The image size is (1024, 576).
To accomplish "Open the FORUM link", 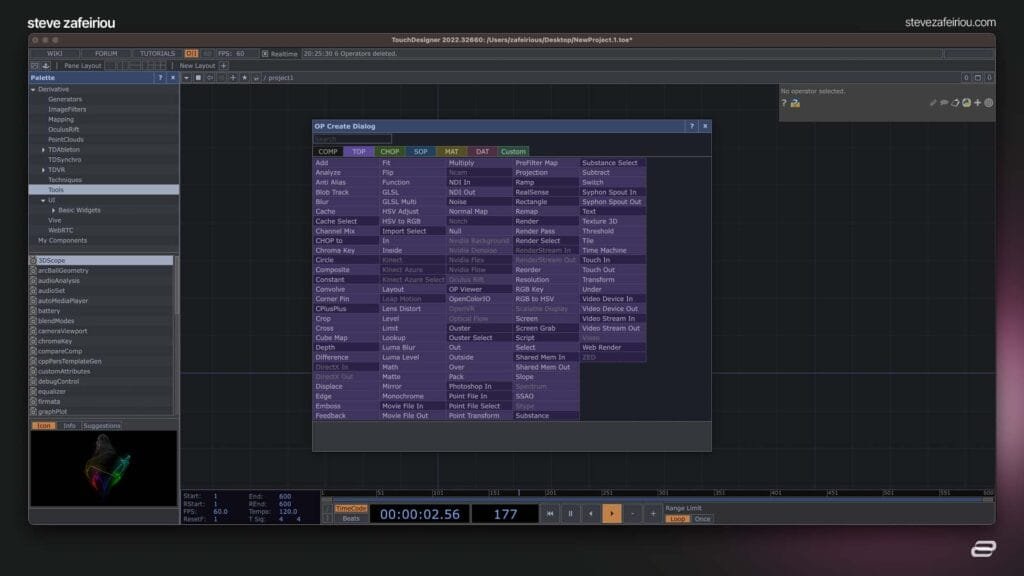I will pos(106,54).
